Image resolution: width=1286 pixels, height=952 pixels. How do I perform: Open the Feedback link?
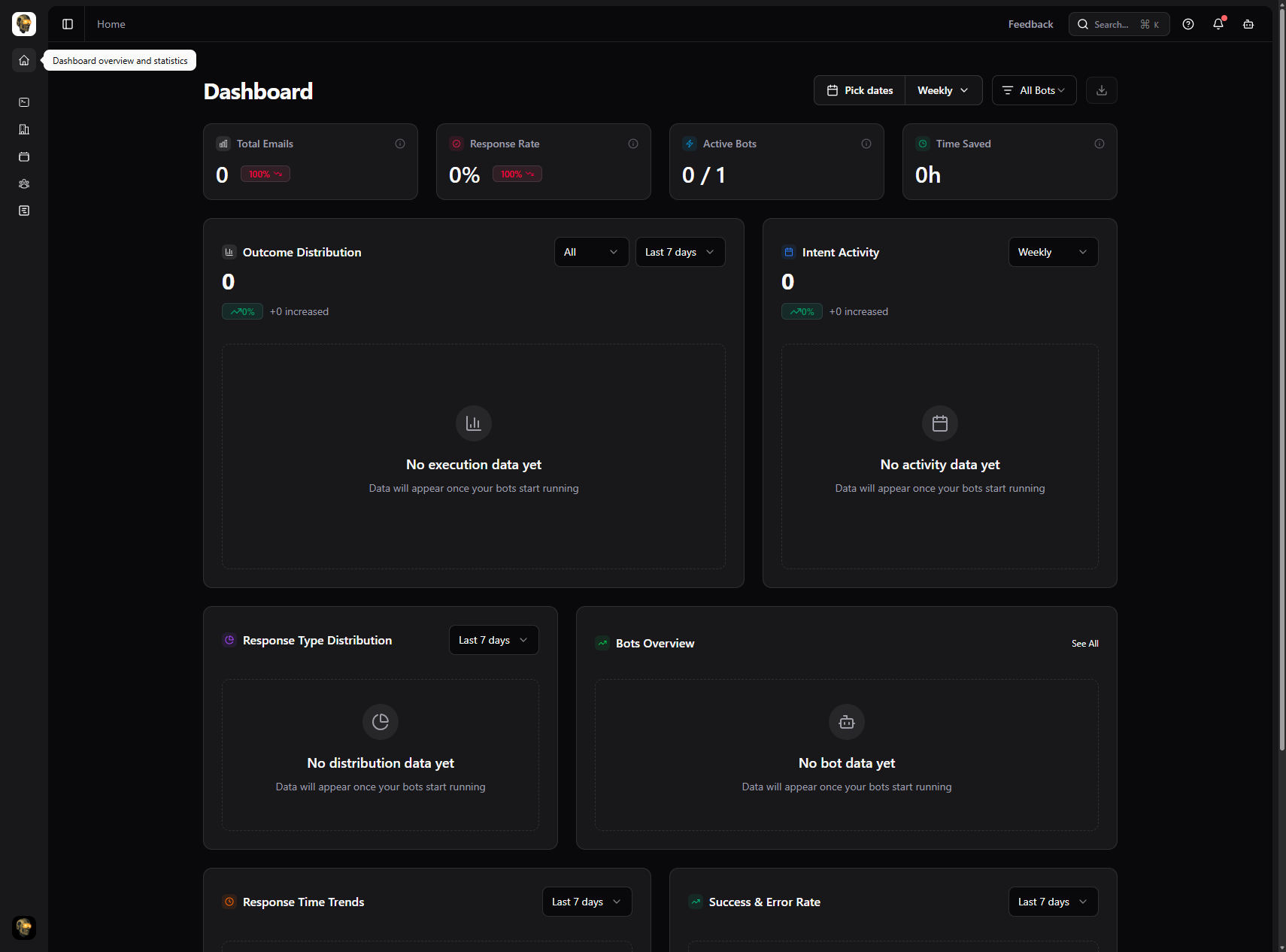[x=1030, y=24]
